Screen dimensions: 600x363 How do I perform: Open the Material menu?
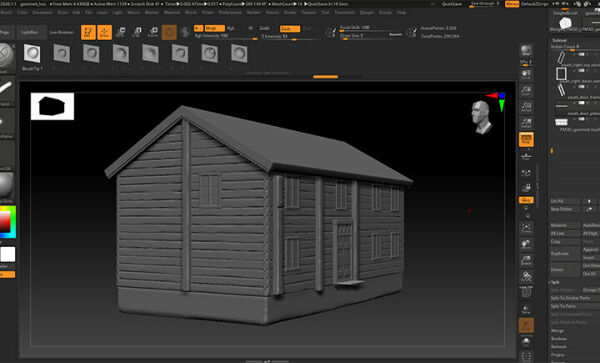pos(171,12)
